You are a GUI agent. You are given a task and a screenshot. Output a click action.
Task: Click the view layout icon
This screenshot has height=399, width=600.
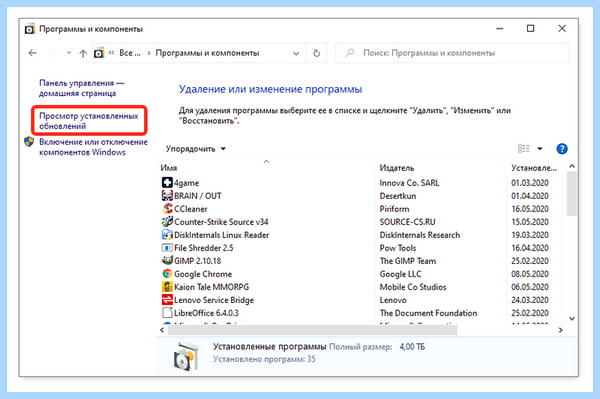point(523,148)
